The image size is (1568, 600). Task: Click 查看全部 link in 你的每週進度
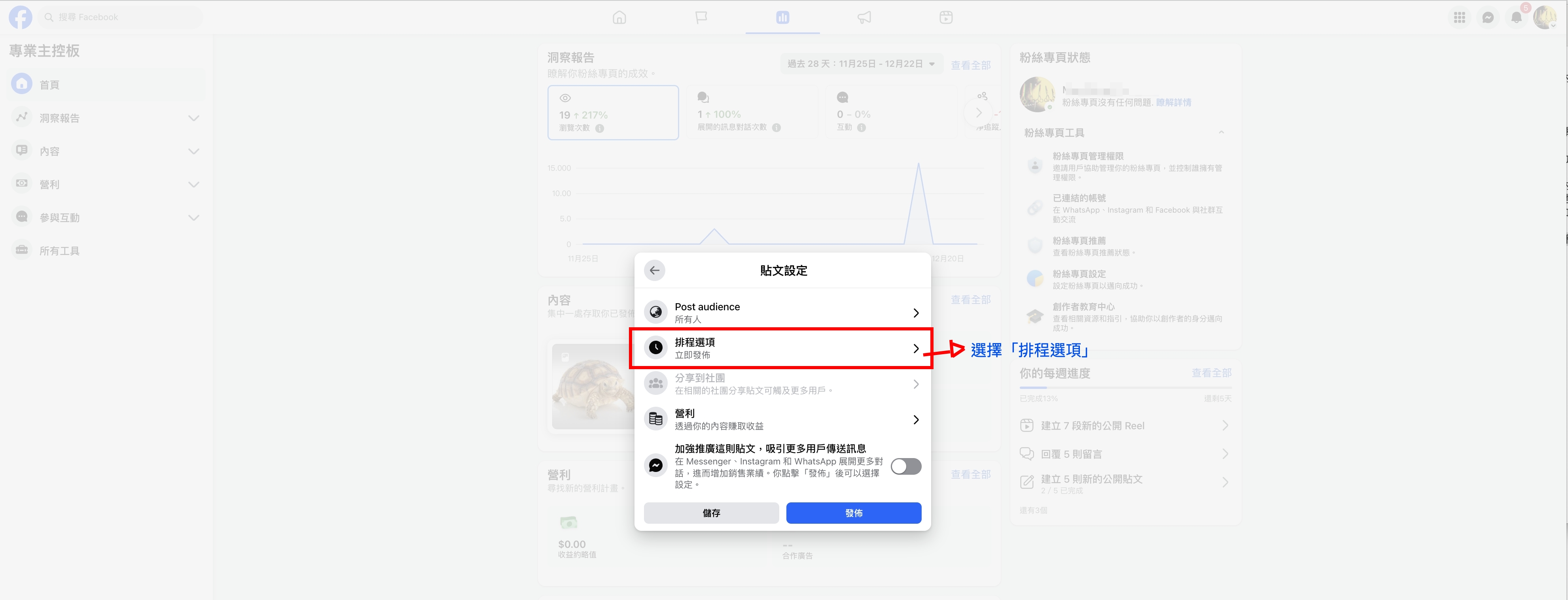pyautogui.click(x=1211, y=373)
